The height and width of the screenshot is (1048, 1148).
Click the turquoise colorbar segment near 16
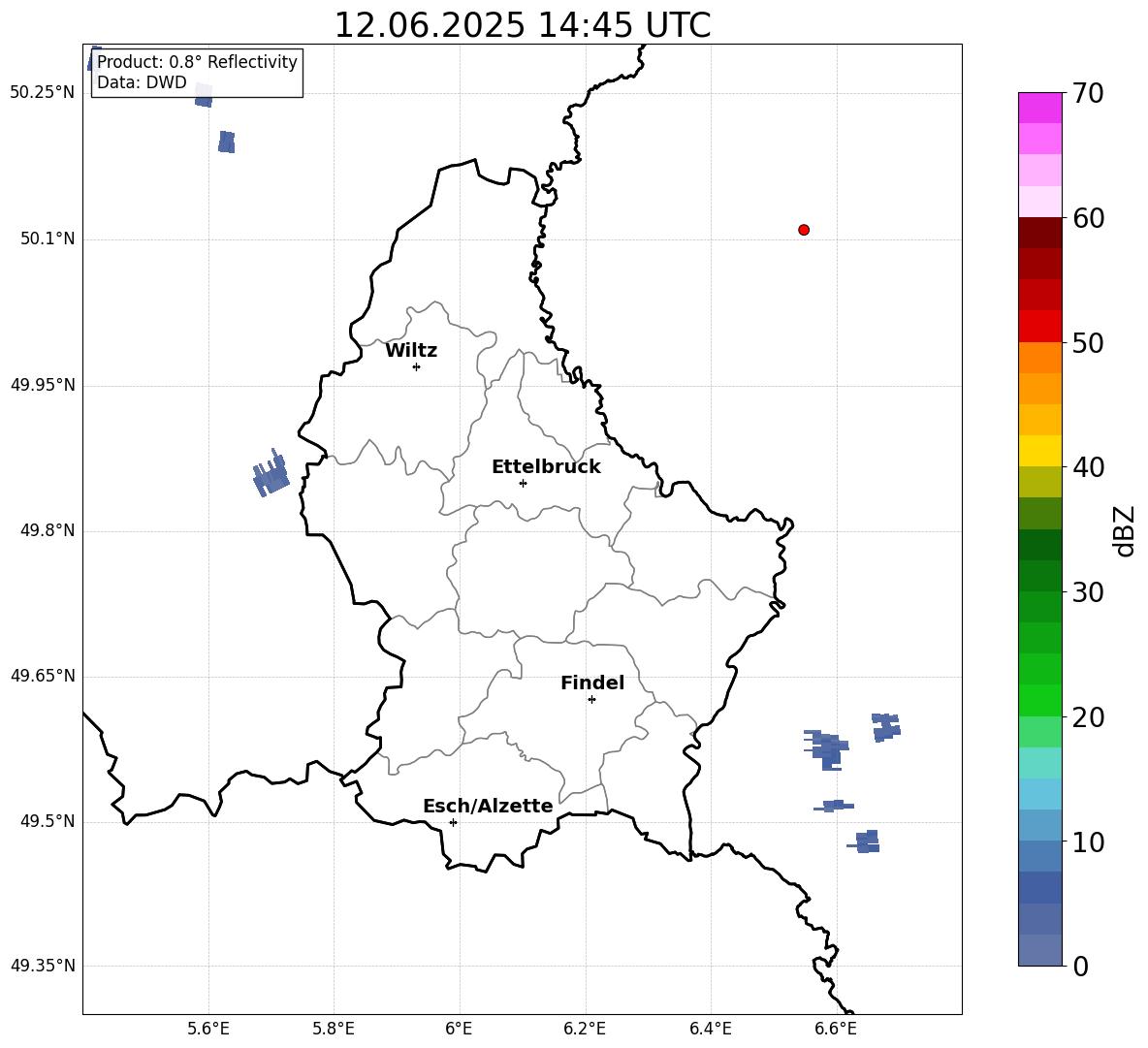1040,763
